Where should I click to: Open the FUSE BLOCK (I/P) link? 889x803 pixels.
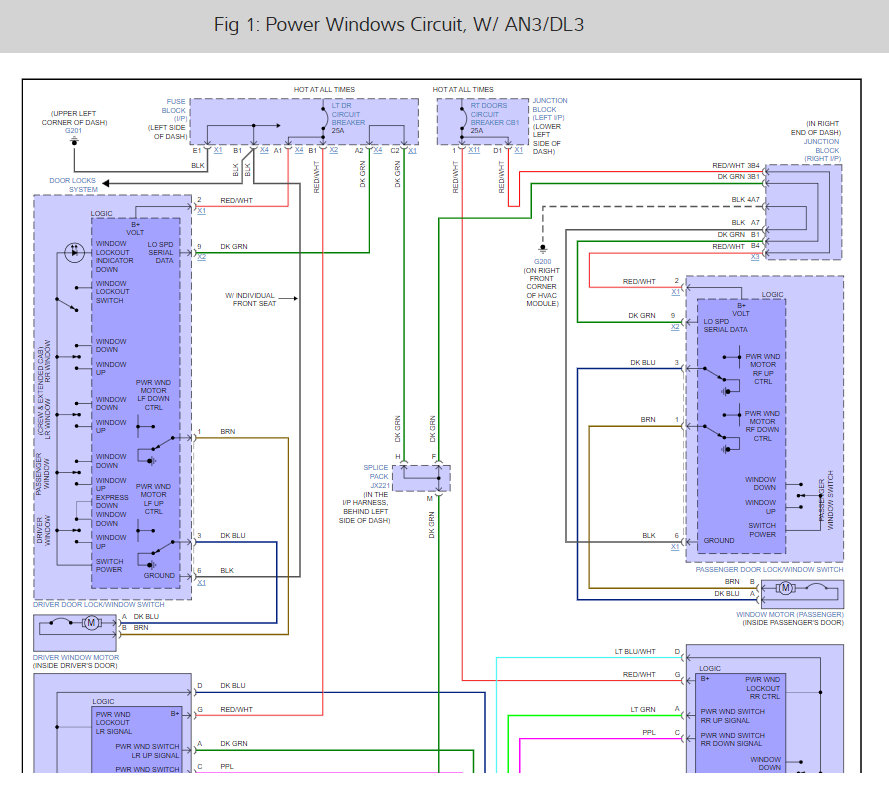pos(174,110)
